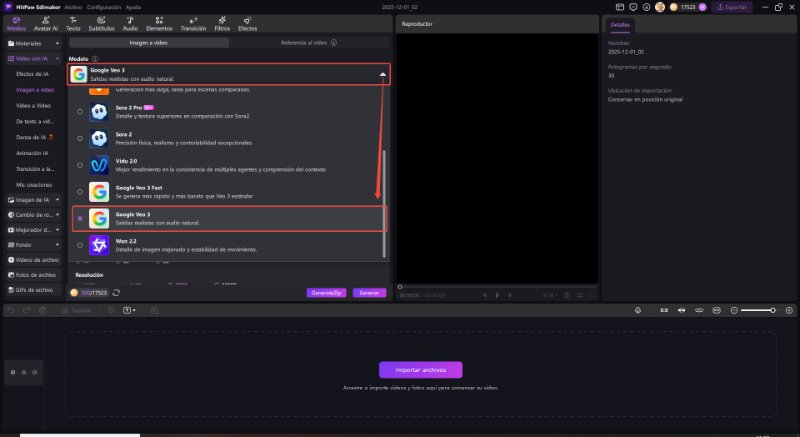Viewport: 800px width, 437px height.
Task: Expand the Materiales sidebar section
Action: point(32,44)
